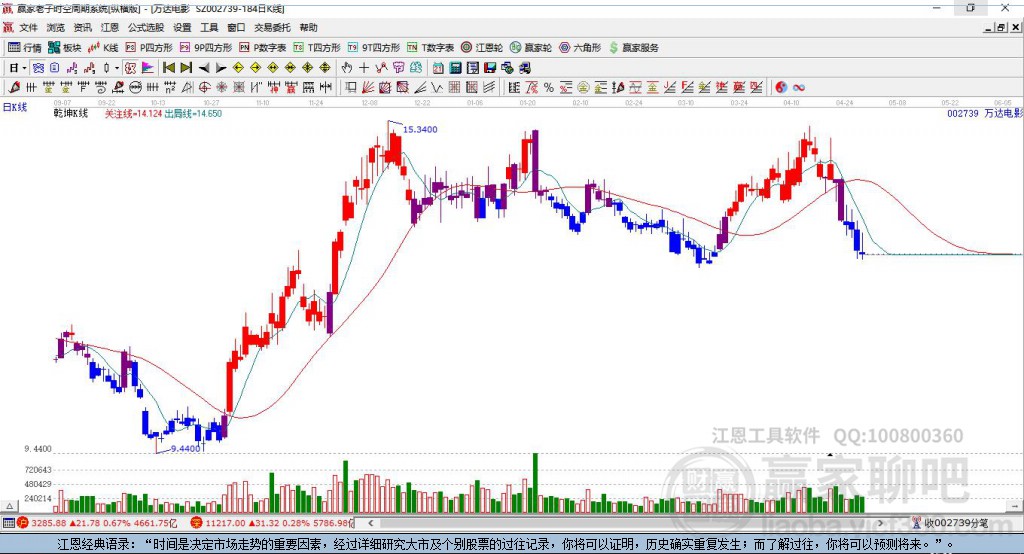Open the P四方形 tool
The width and height of the screenshot is (1024, 554).
pyautogui.click(x=149, y=48)
